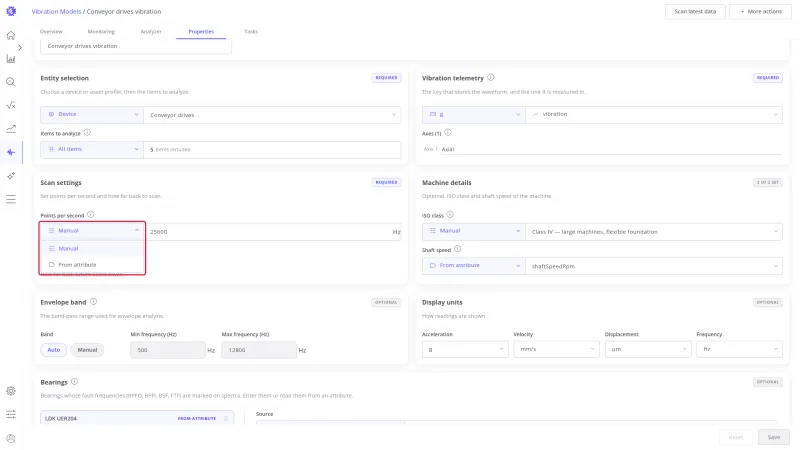Show Envelope band info icon
The height and width of the screenshot is (450, 800).
click(93, 302)
